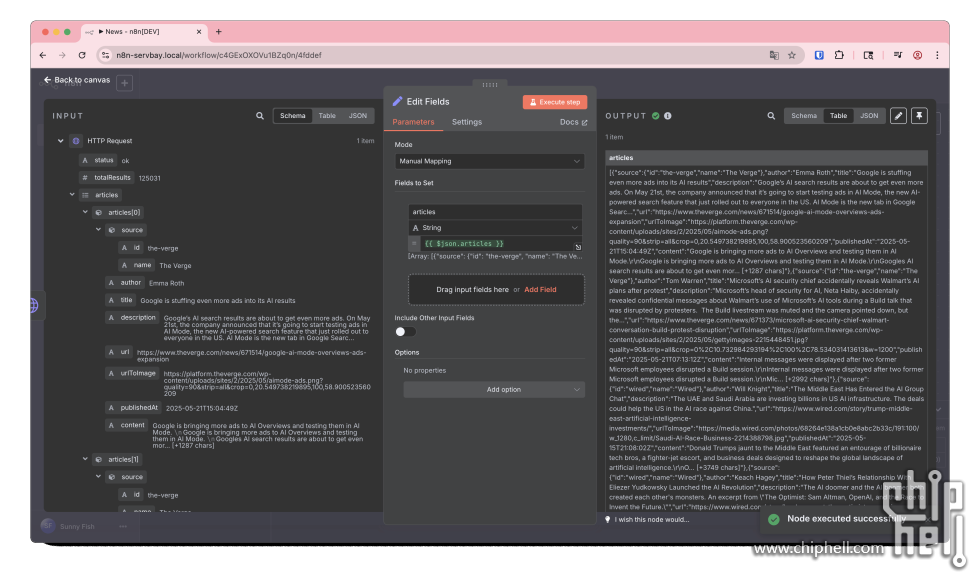The image size is (980, 583).
Task: Switch to the Settings tab
Action: (x=466, y=122)
